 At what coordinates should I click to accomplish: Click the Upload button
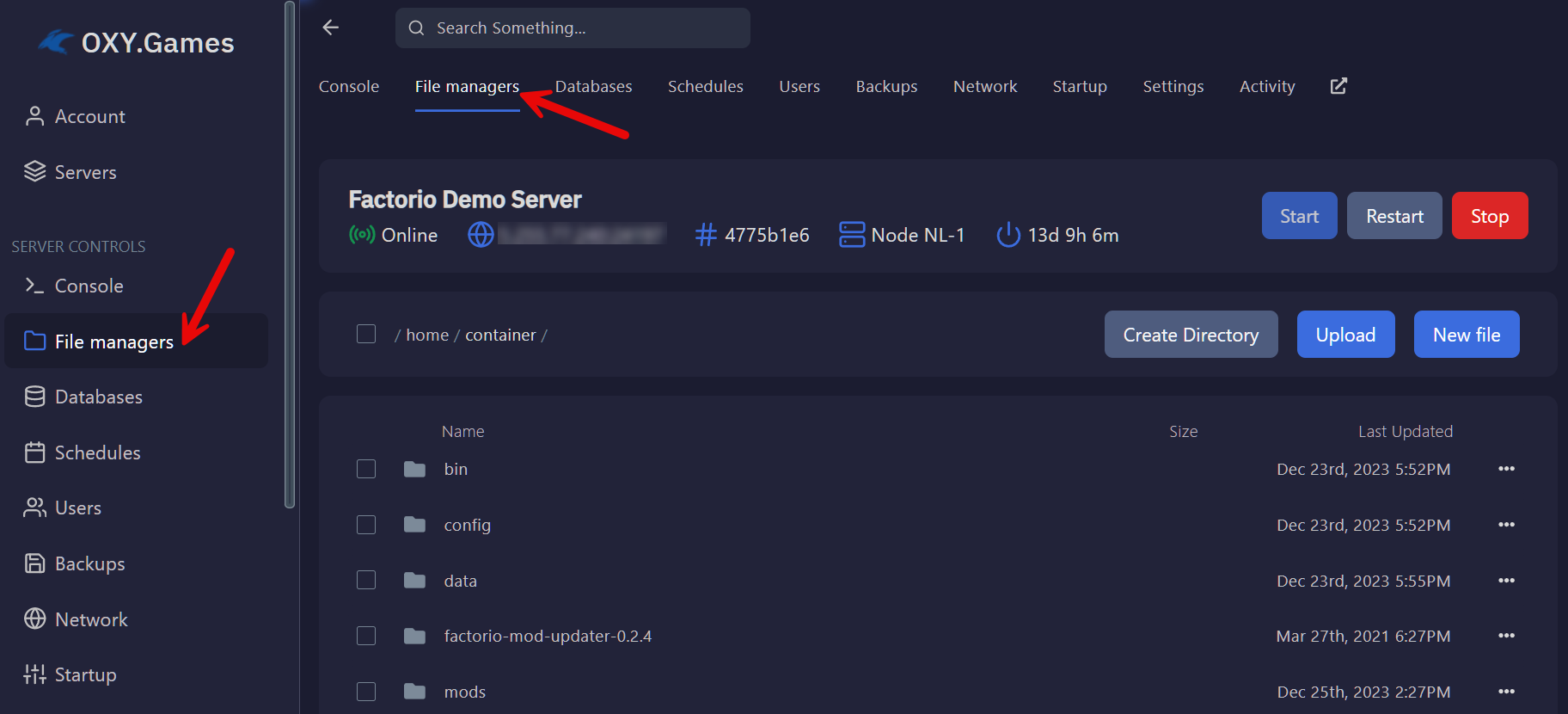[1345, 335]
